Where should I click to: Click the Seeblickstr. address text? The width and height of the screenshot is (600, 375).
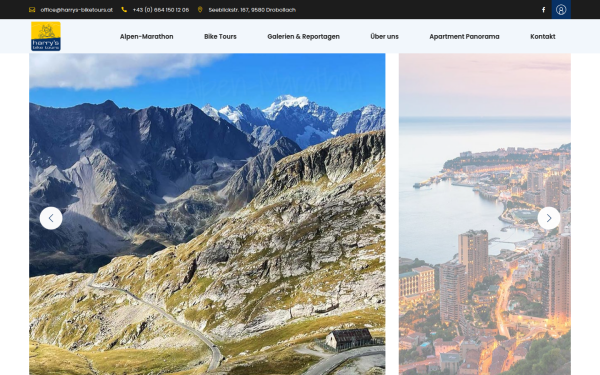tap(252, 10)
